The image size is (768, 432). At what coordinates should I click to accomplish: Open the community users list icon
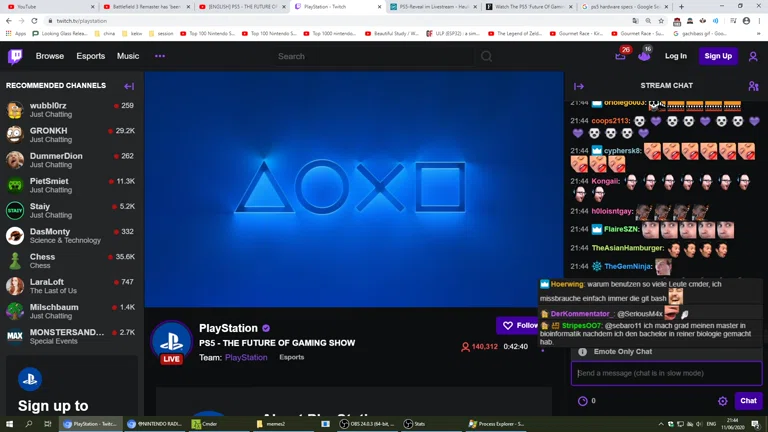pos(753,86)
